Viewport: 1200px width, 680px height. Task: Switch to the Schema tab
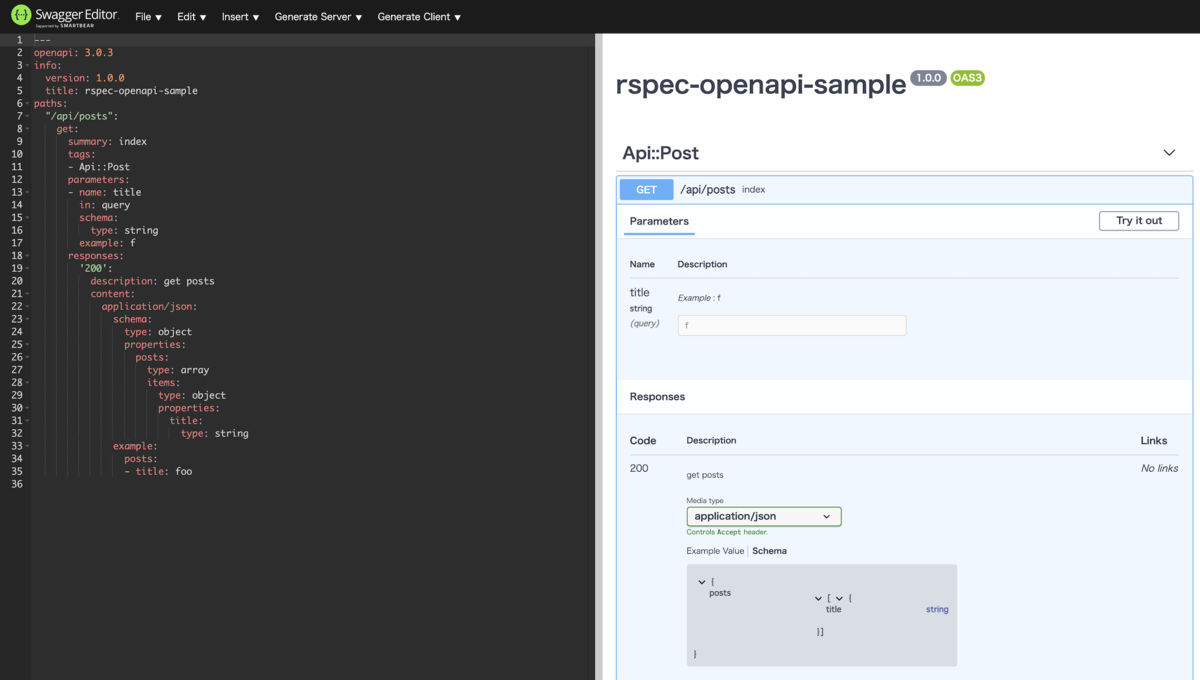(769, 551)
